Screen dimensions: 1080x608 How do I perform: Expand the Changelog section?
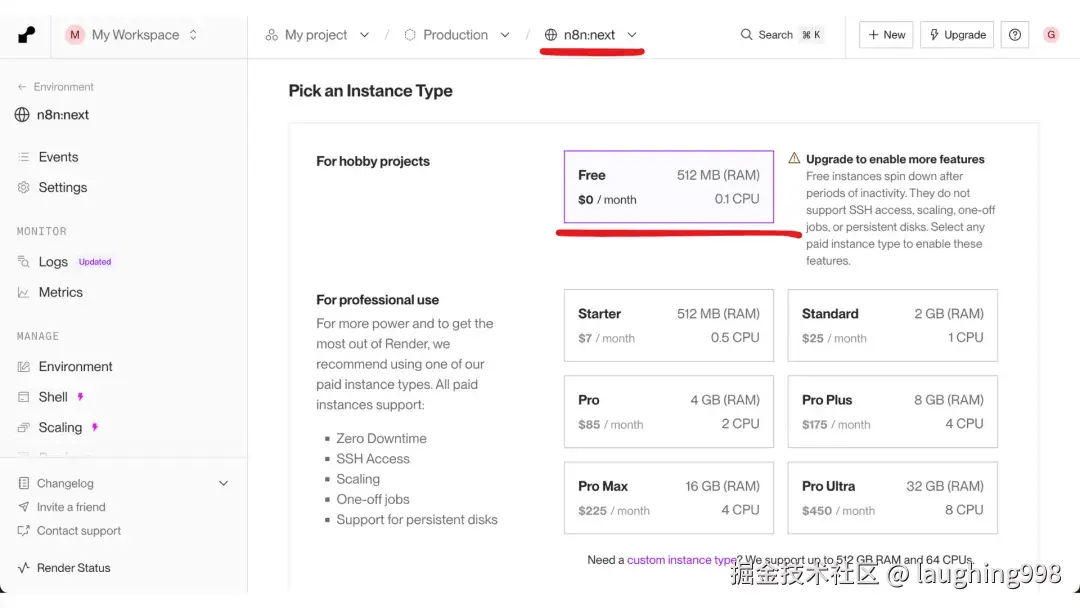coord(223,483)
